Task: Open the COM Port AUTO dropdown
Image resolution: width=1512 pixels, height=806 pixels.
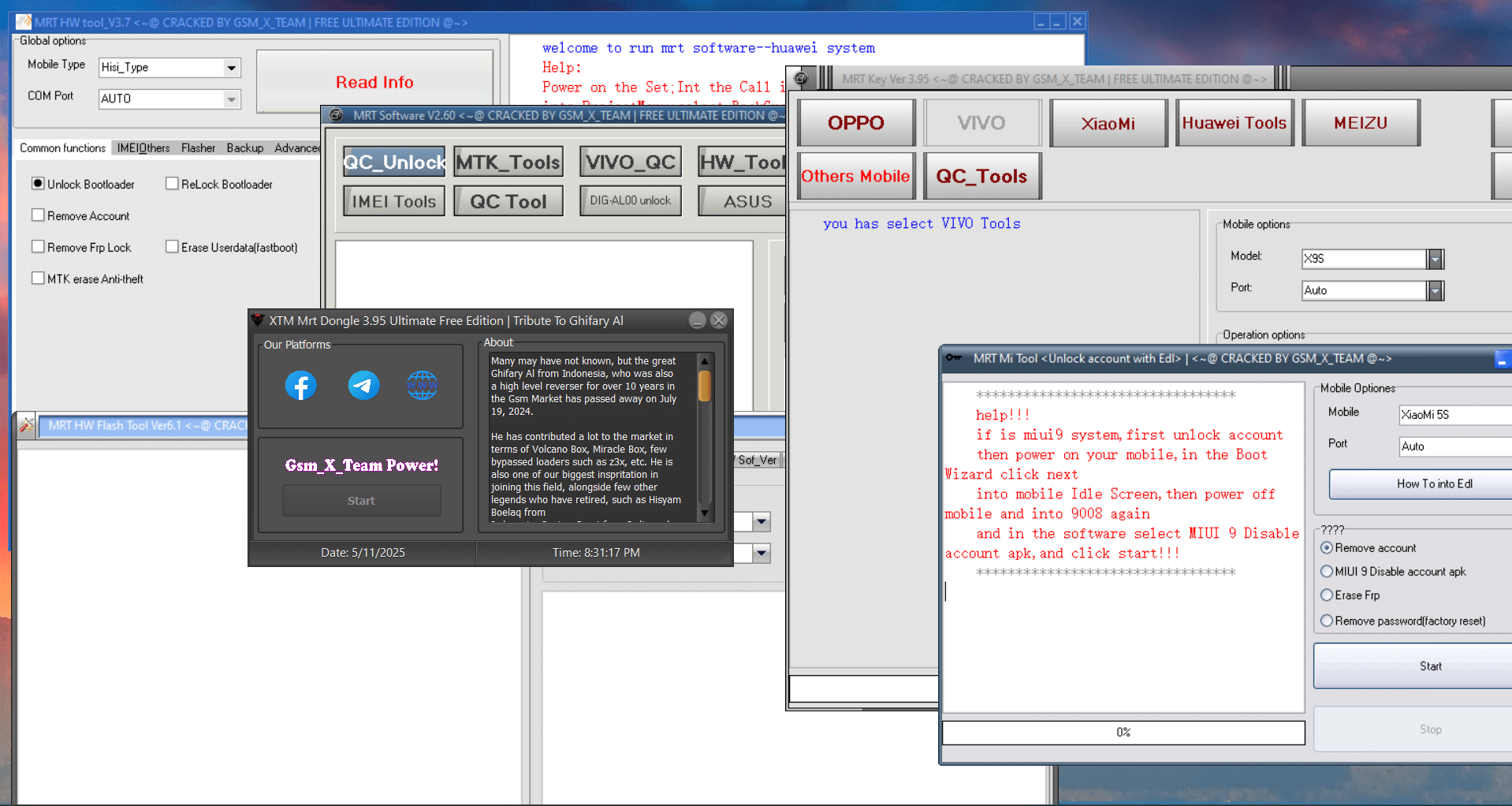Action: pyautogui.click(x=231, y=99)
